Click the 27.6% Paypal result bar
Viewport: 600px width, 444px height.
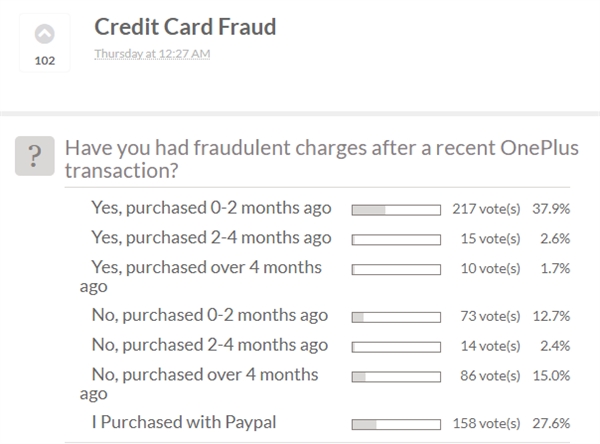pos(396,423)
